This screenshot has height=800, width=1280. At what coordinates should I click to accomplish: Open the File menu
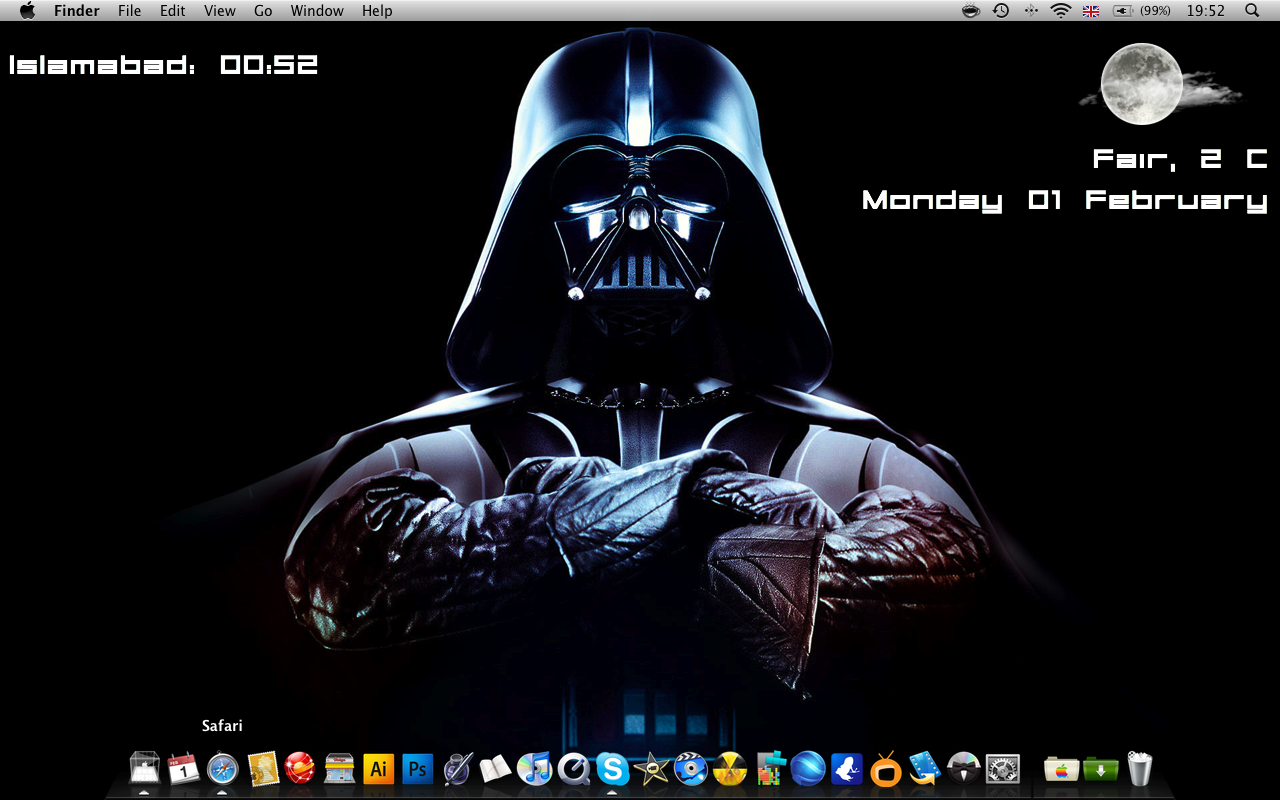click(x=129, y=11)
